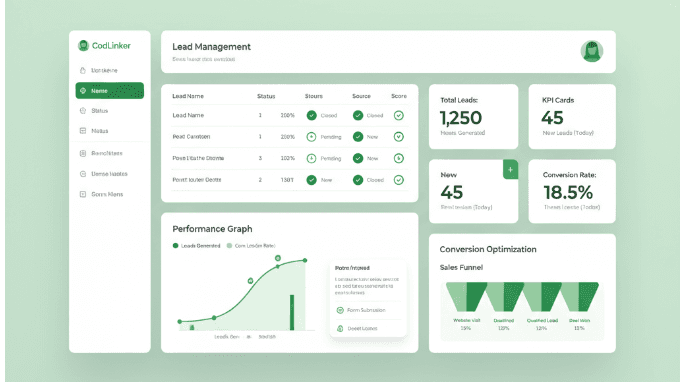Click first row's Score circle check icon
Image resolution: width=687 pixels, height=382 pixels.
tap(399, 115)
